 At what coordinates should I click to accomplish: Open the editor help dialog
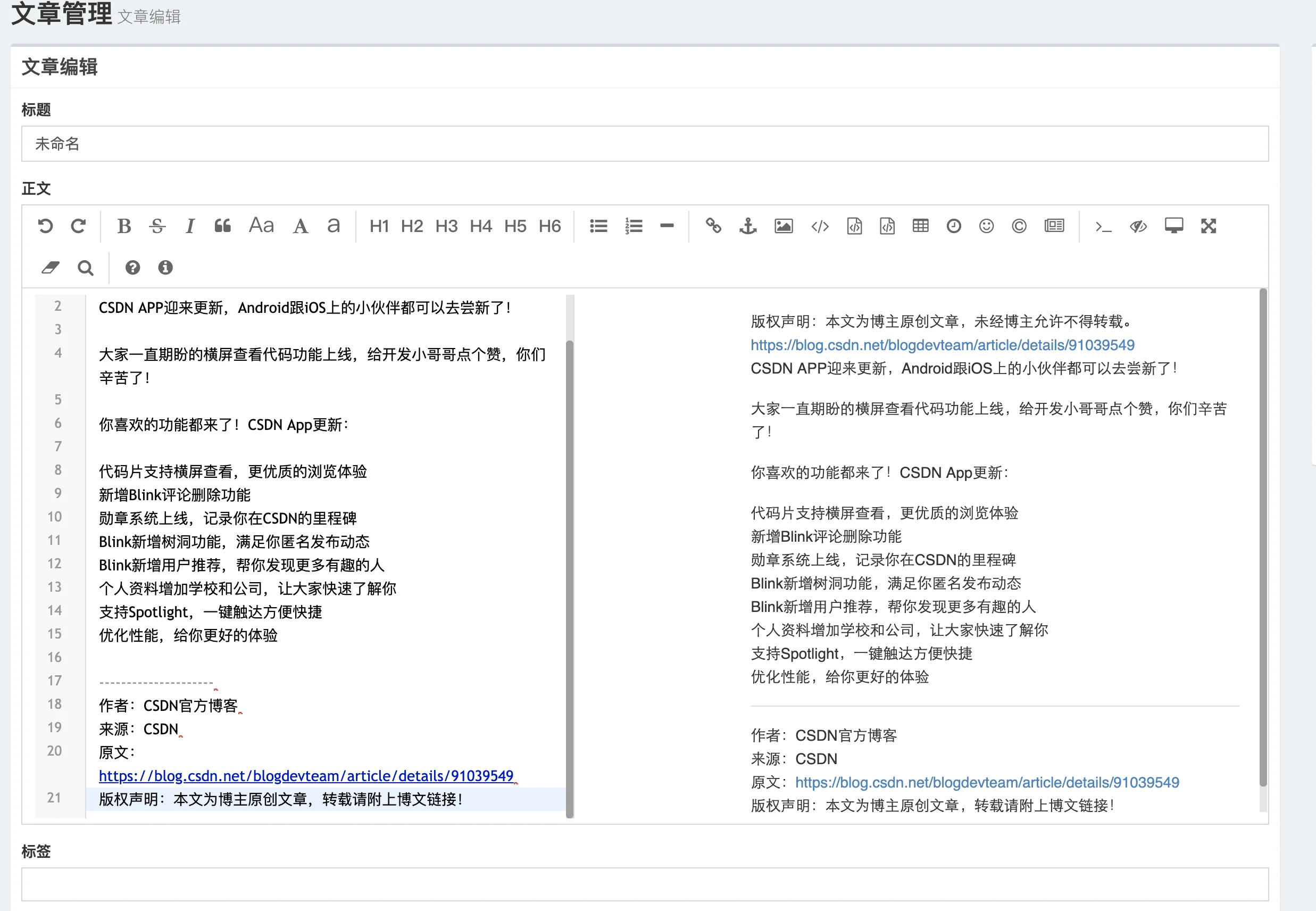pos(132,267)
